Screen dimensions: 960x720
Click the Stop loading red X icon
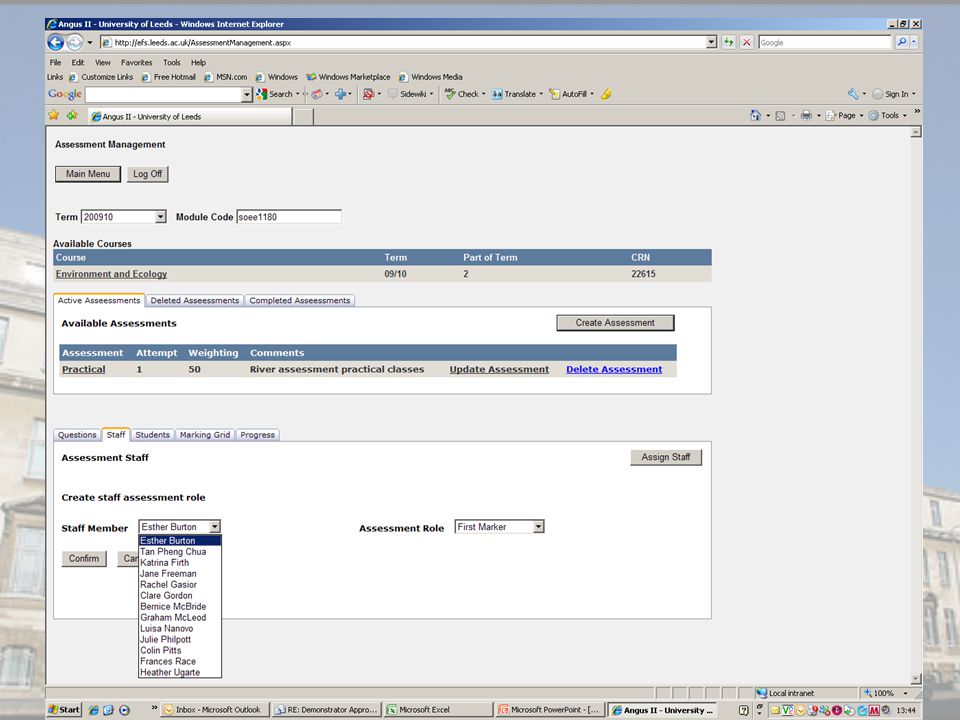click(x=746, y=42)
